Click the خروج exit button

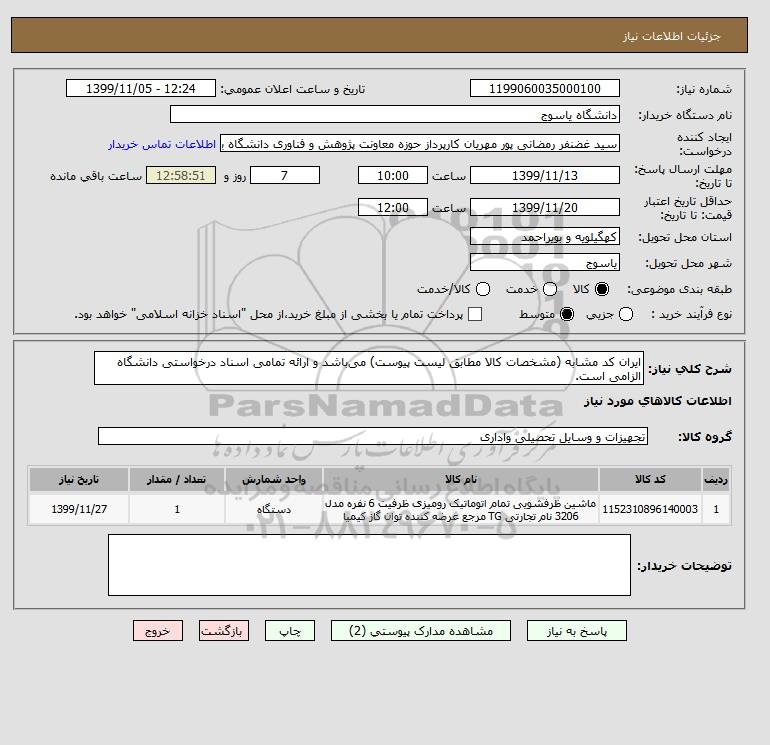158,631
